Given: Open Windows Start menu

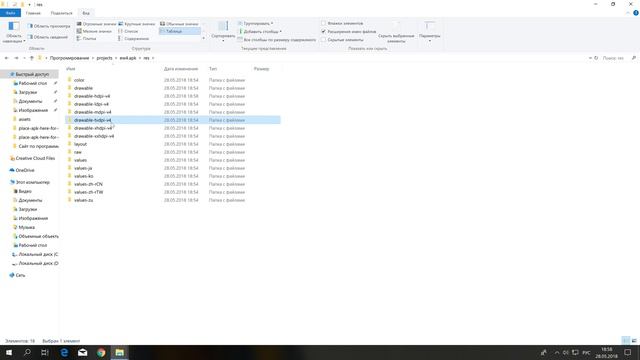Looking at the screenshot, I should coord(9,352).
